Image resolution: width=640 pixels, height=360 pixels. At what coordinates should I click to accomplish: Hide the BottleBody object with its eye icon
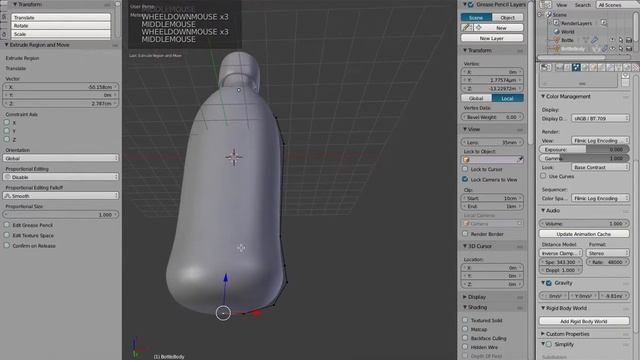click(612, 49)
